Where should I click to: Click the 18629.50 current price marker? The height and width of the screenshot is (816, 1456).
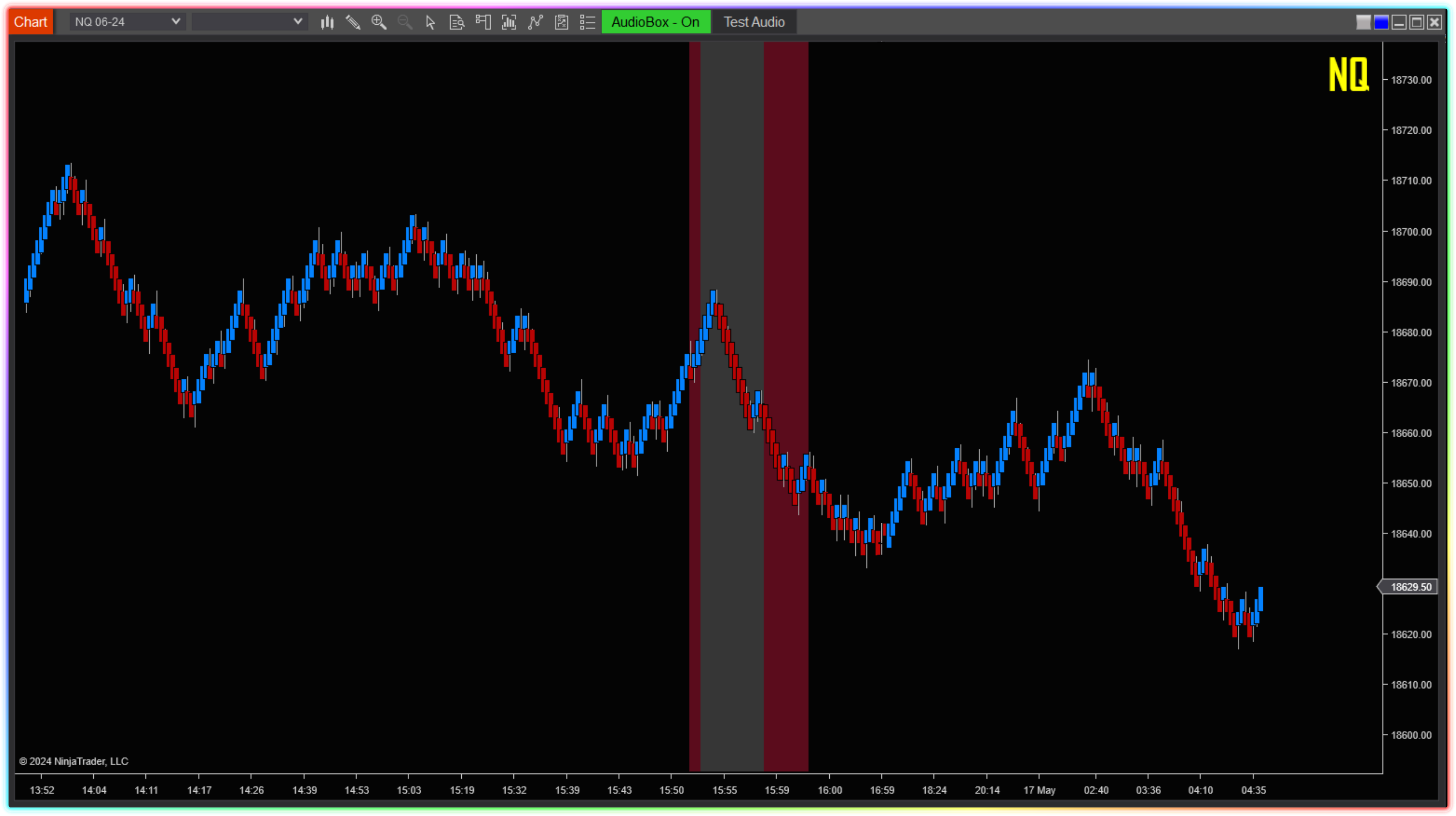point(1410,587)
